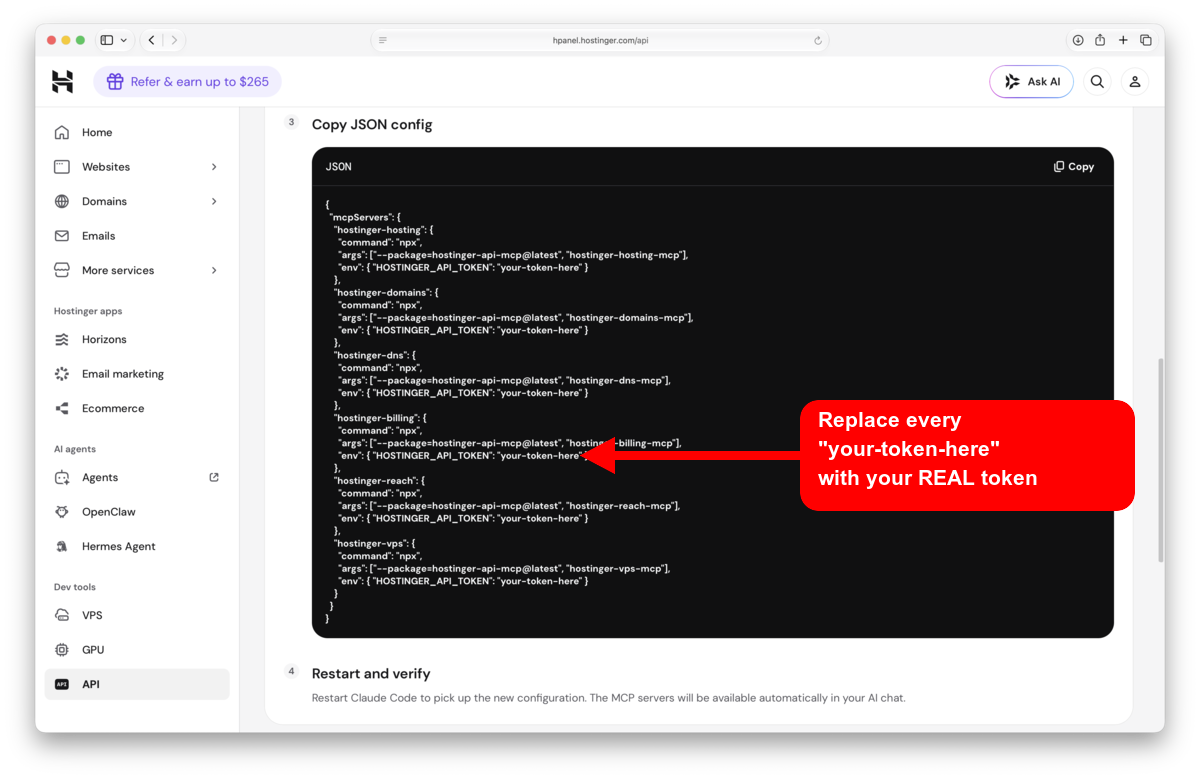Open the Safari sidebar dropdown arrow

[124, 40]
